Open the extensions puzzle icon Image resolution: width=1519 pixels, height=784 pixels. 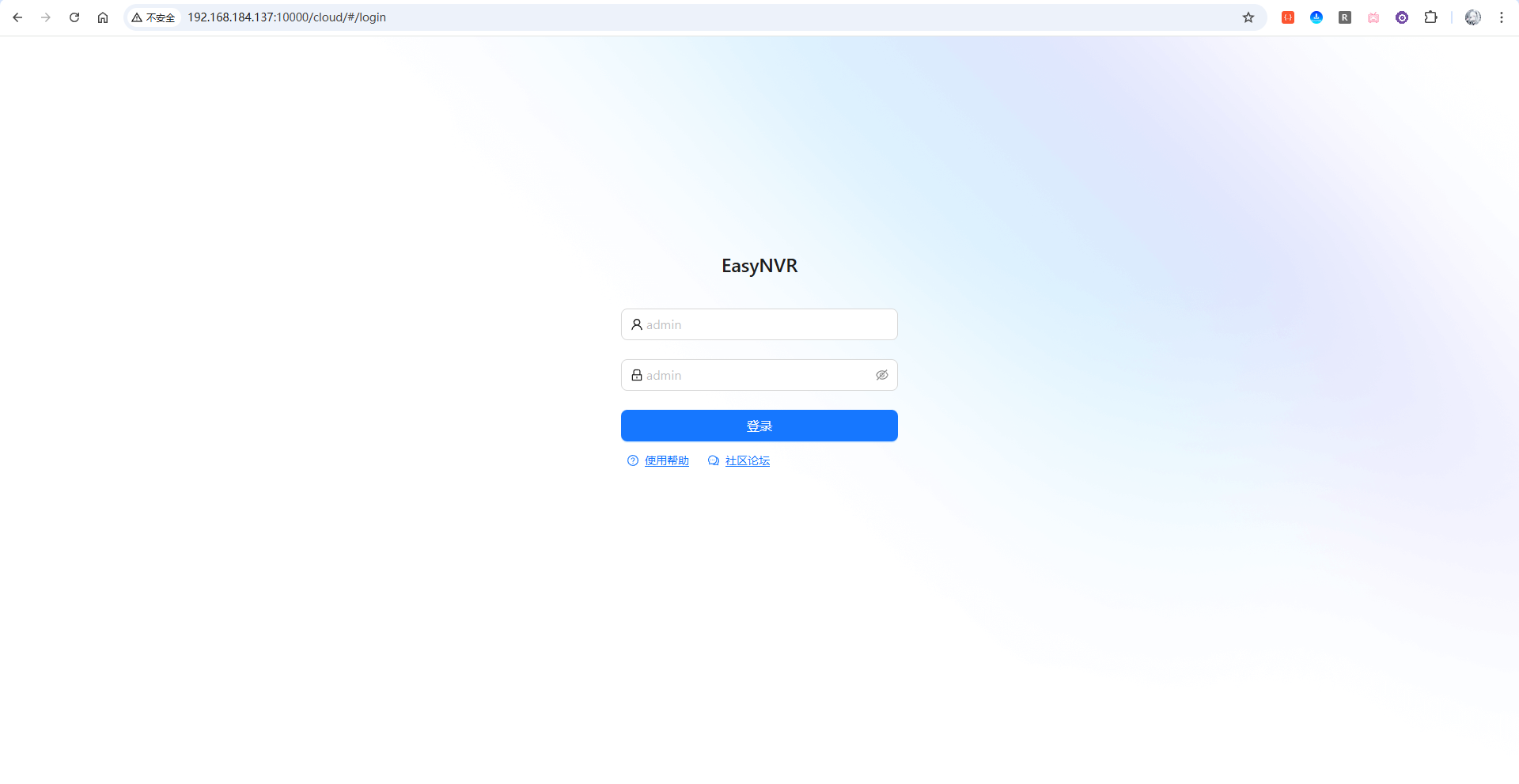point(1430,17)
